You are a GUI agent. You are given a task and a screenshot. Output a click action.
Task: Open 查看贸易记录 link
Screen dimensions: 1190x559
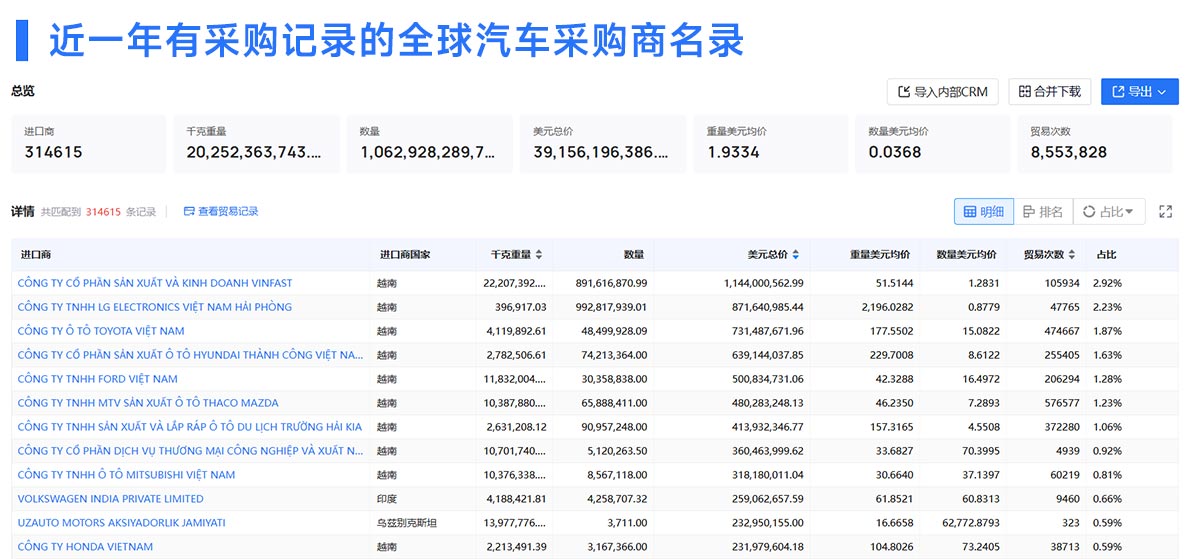221,212
